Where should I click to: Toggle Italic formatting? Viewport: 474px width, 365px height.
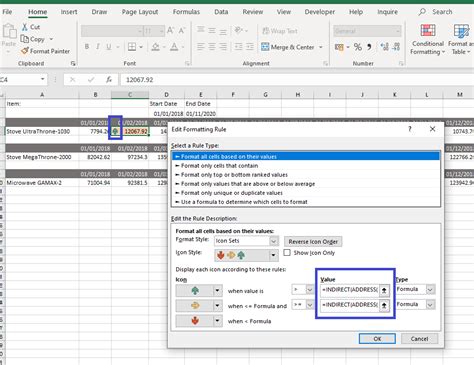pyautogui.click(x=98, y=47)
